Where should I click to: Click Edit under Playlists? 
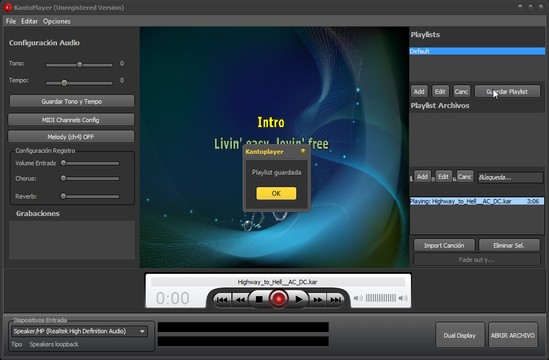[x=440, y=91]
